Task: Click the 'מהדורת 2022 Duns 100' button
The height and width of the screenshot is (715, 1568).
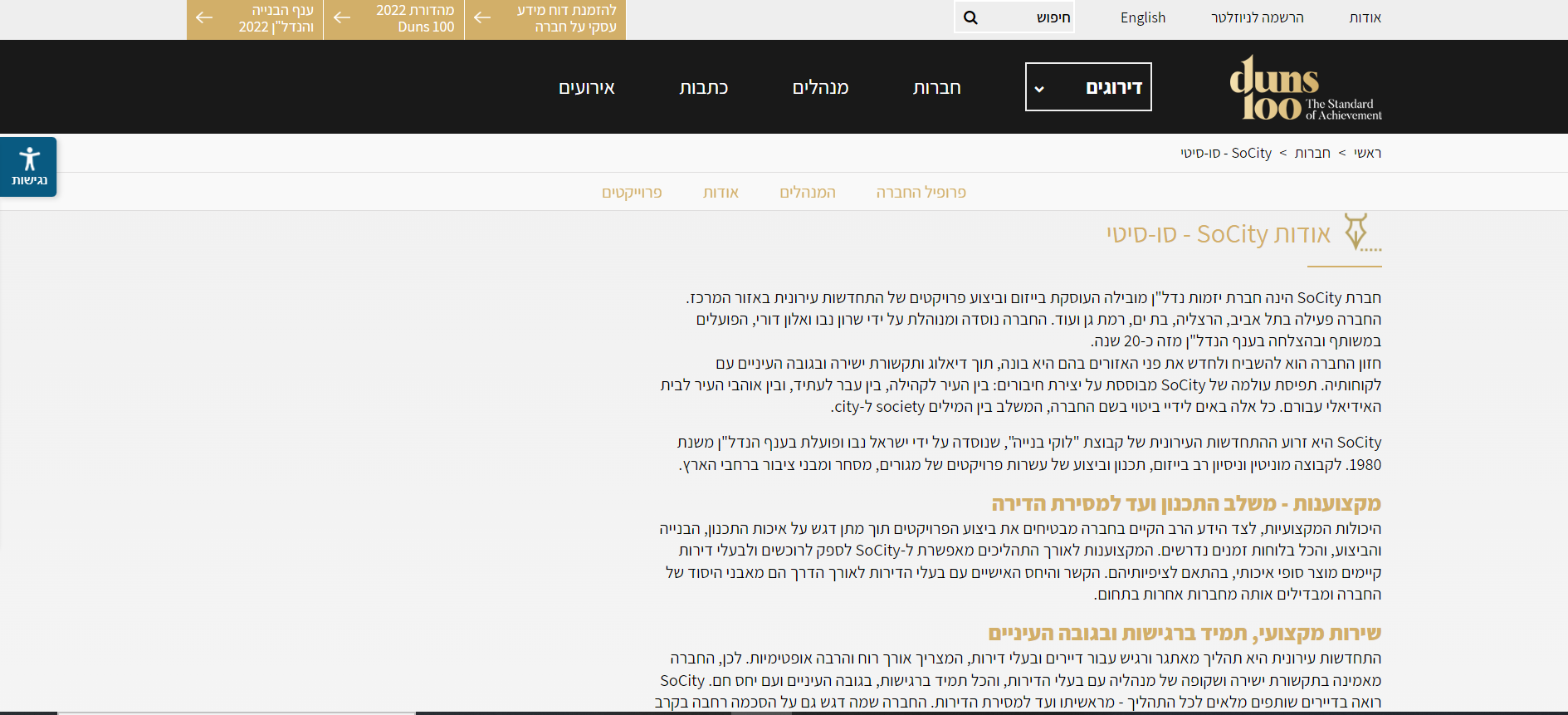Action: pyautogui.click(x=393, y=18)
